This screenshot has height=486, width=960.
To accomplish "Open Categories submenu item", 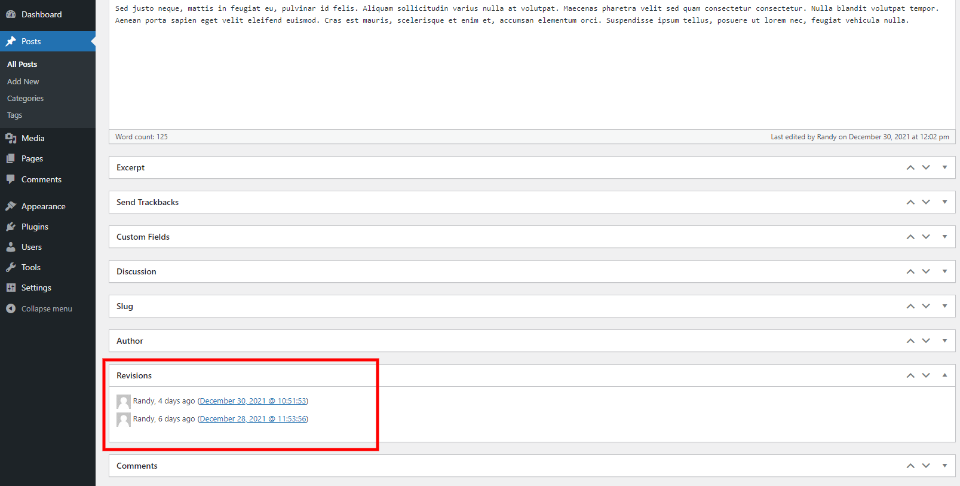I will click(x=25, y=99).
